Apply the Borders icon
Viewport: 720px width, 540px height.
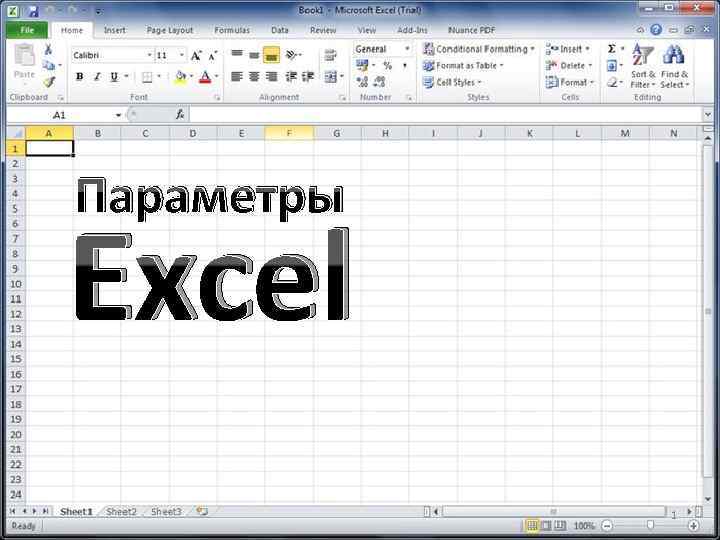point(147,77)
